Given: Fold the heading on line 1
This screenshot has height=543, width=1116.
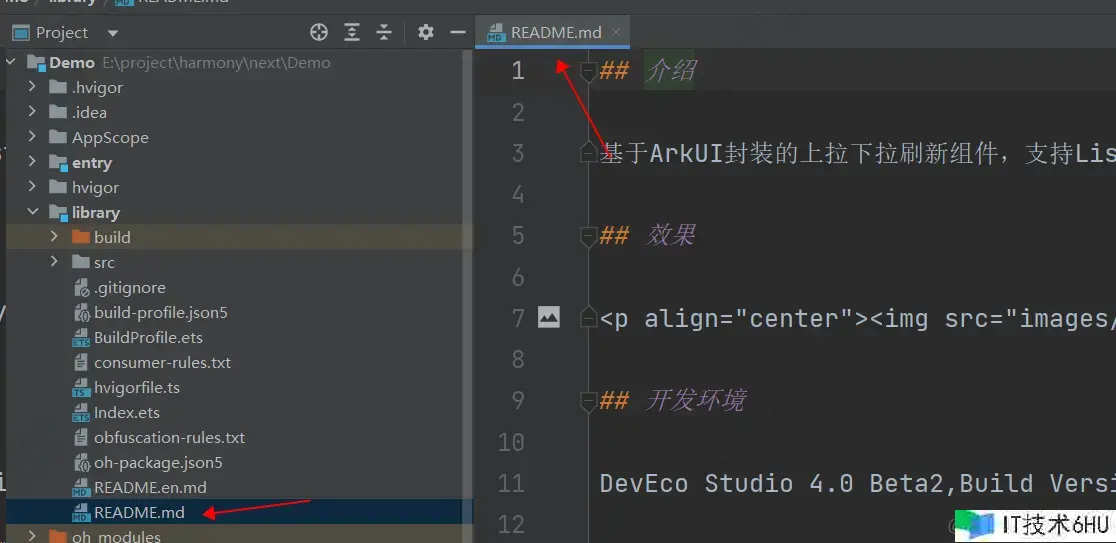Looking at the screenshot, I should point(588,71).
